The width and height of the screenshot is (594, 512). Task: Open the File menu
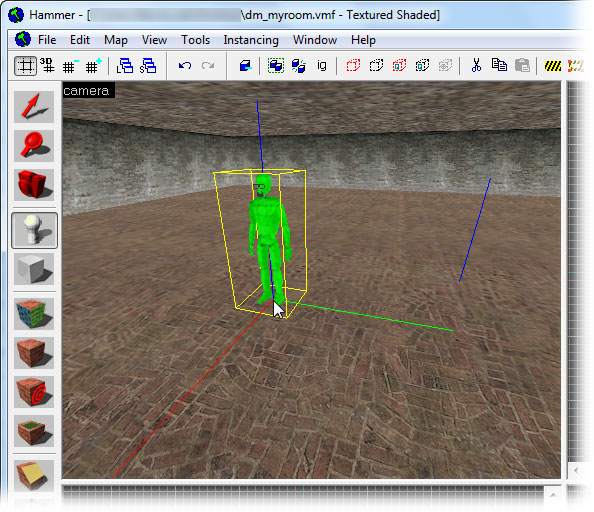(x=47, y=40)
